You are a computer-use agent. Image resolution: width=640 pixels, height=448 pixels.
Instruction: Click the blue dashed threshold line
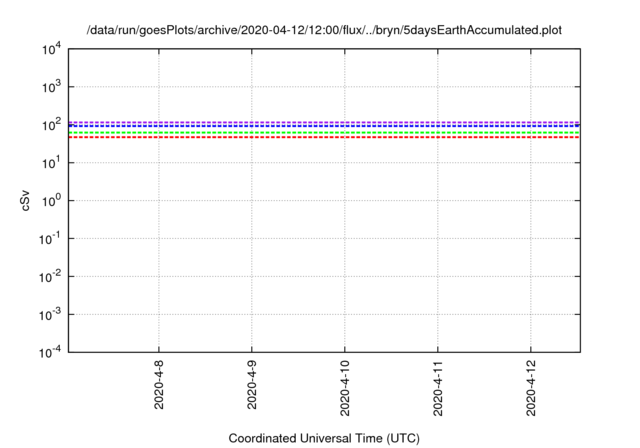coord(324,126)
